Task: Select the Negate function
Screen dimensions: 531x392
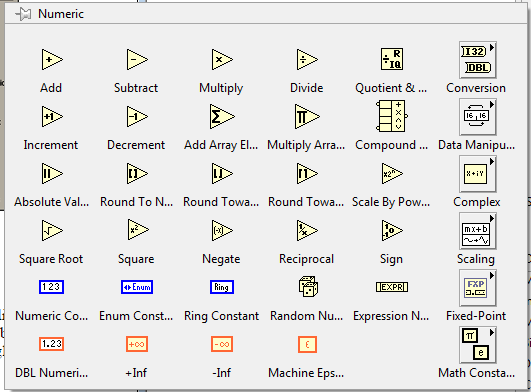Action: (x=222, y=230)
